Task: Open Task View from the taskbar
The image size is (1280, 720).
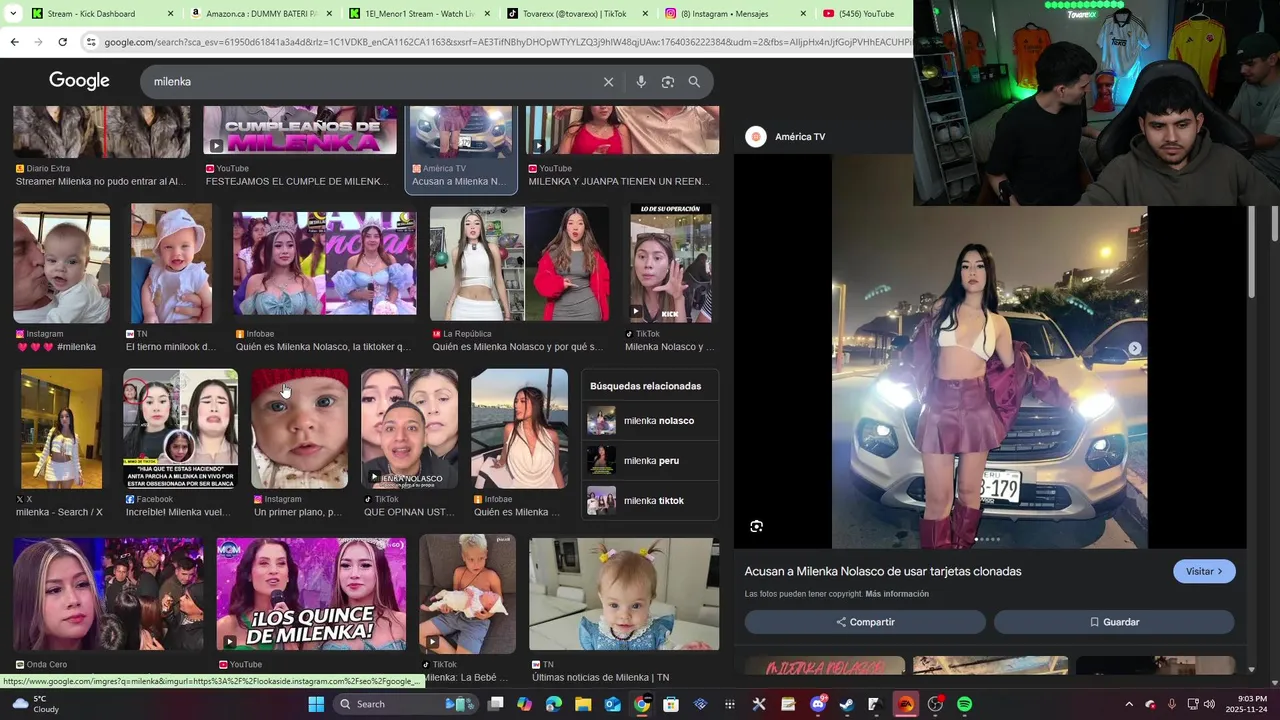Action: point(495,704)
